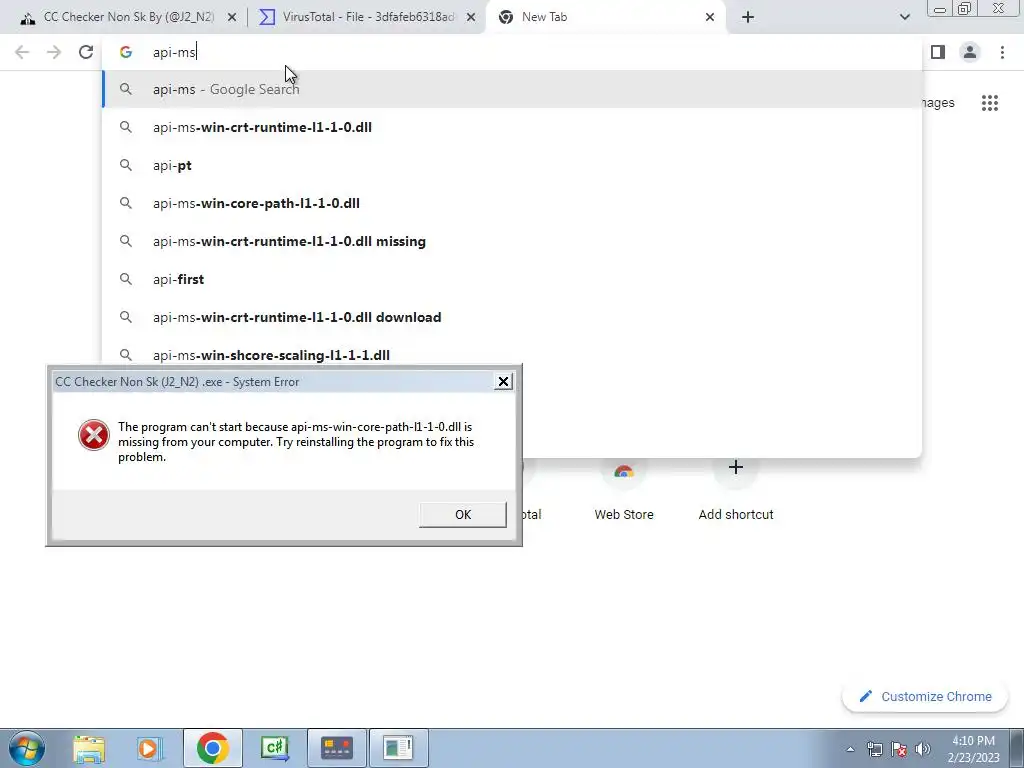This screenshot has height=768, width=1024.
Task: Switch to the VirusTotal File tab
Action: 368,17
